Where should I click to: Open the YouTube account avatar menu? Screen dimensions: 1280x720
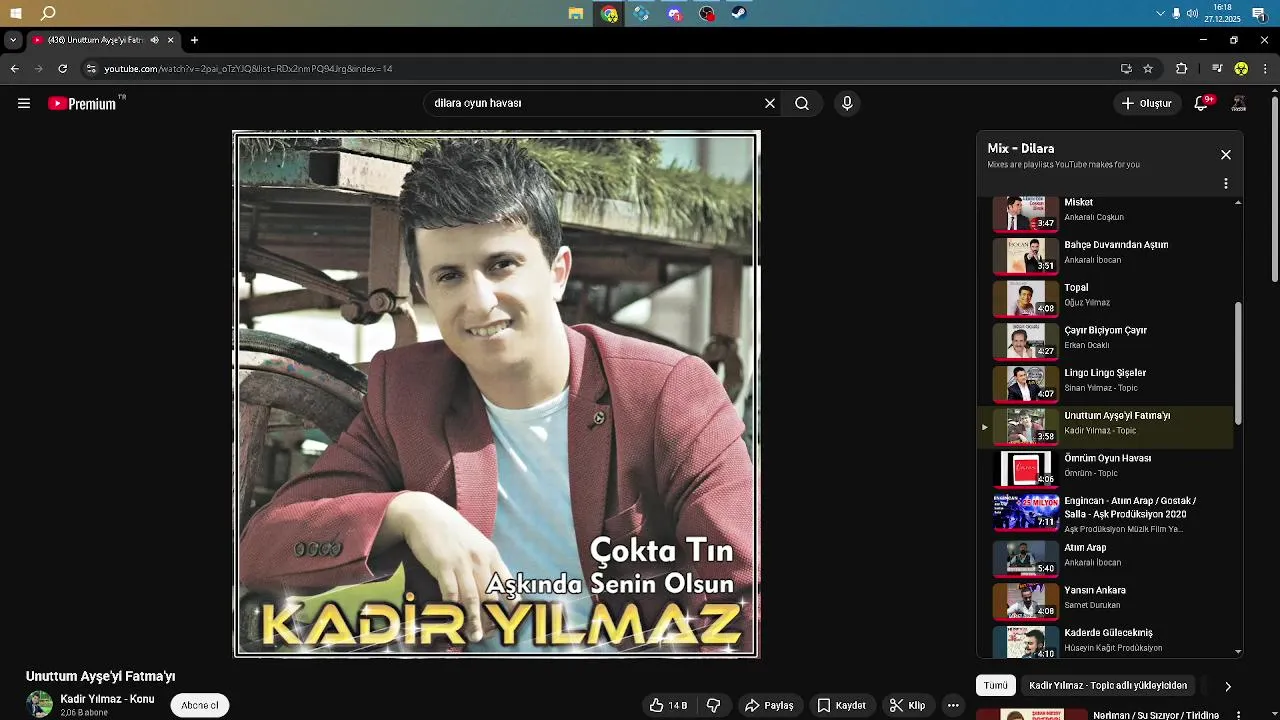pyautogui.click(x=1239, y=103)
